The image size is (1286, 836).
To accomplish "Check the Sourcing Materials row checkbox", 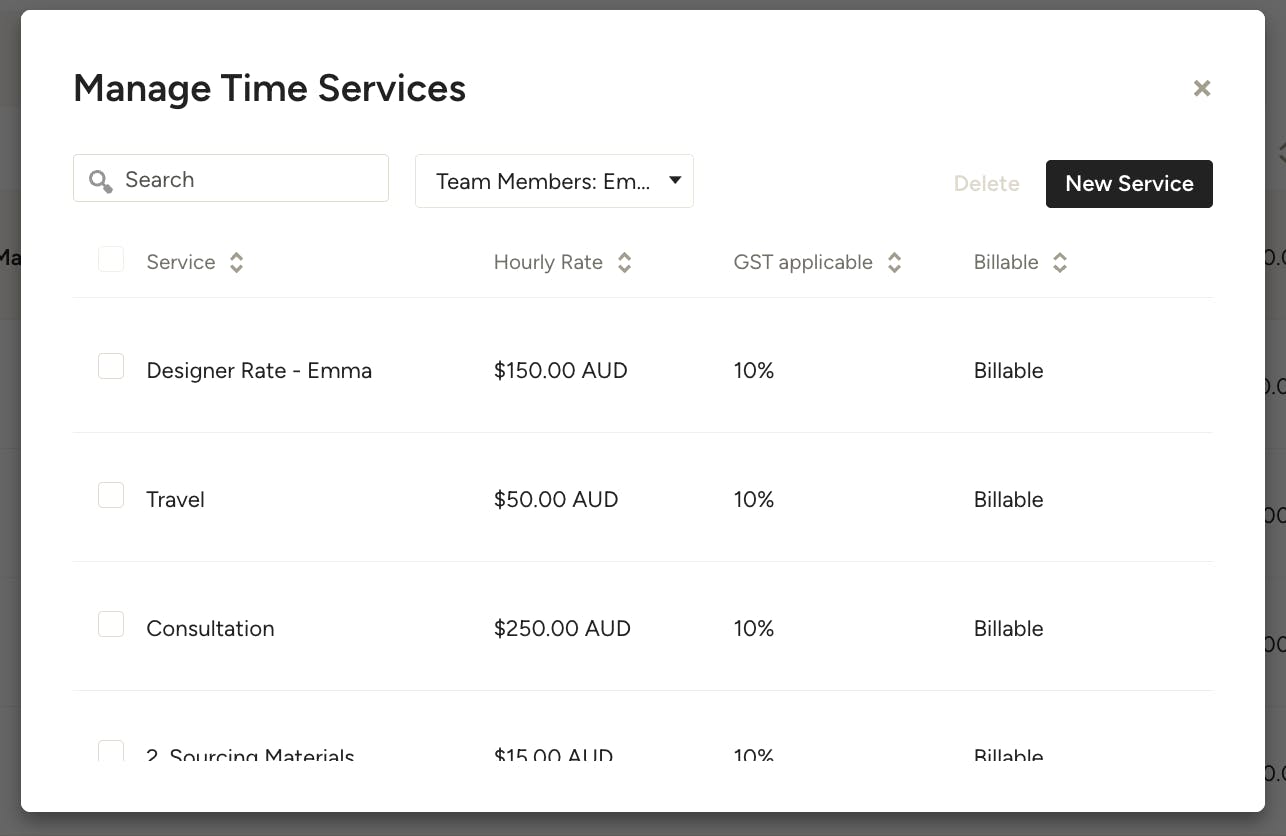I will click(111, 751).
